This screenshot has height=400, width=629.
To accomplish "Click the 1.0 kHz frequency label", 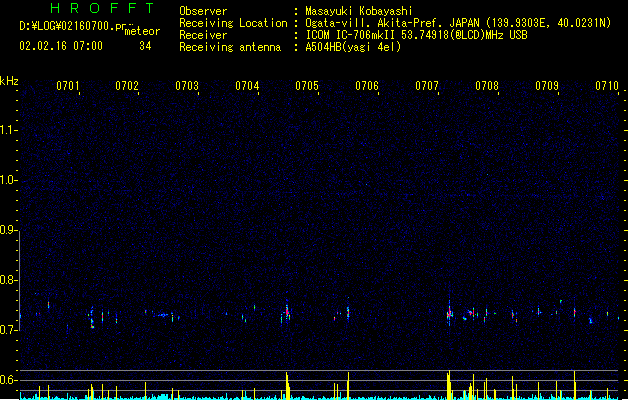I will coord(9,180).
